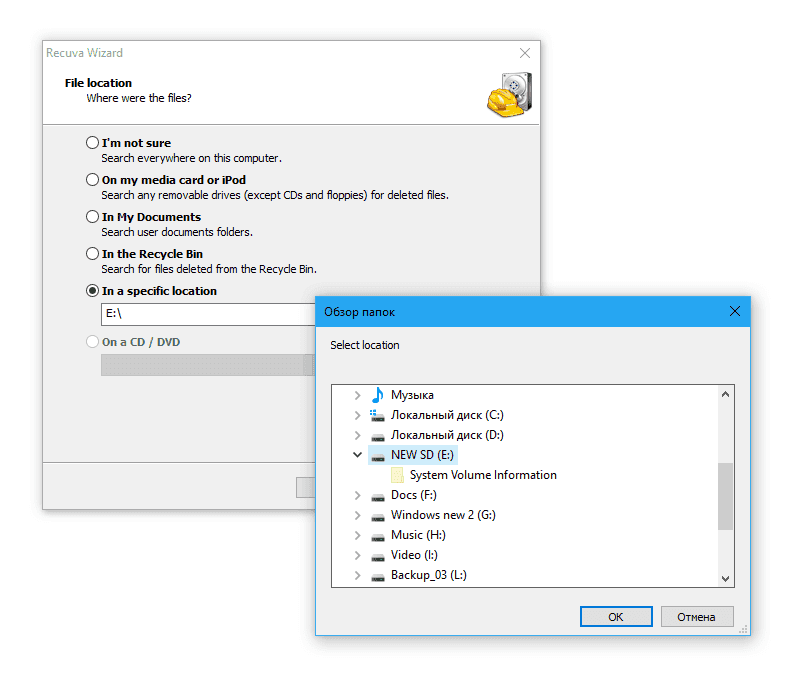
Task: Click the NEW SD (E:) drive icon
Action: 378,457
